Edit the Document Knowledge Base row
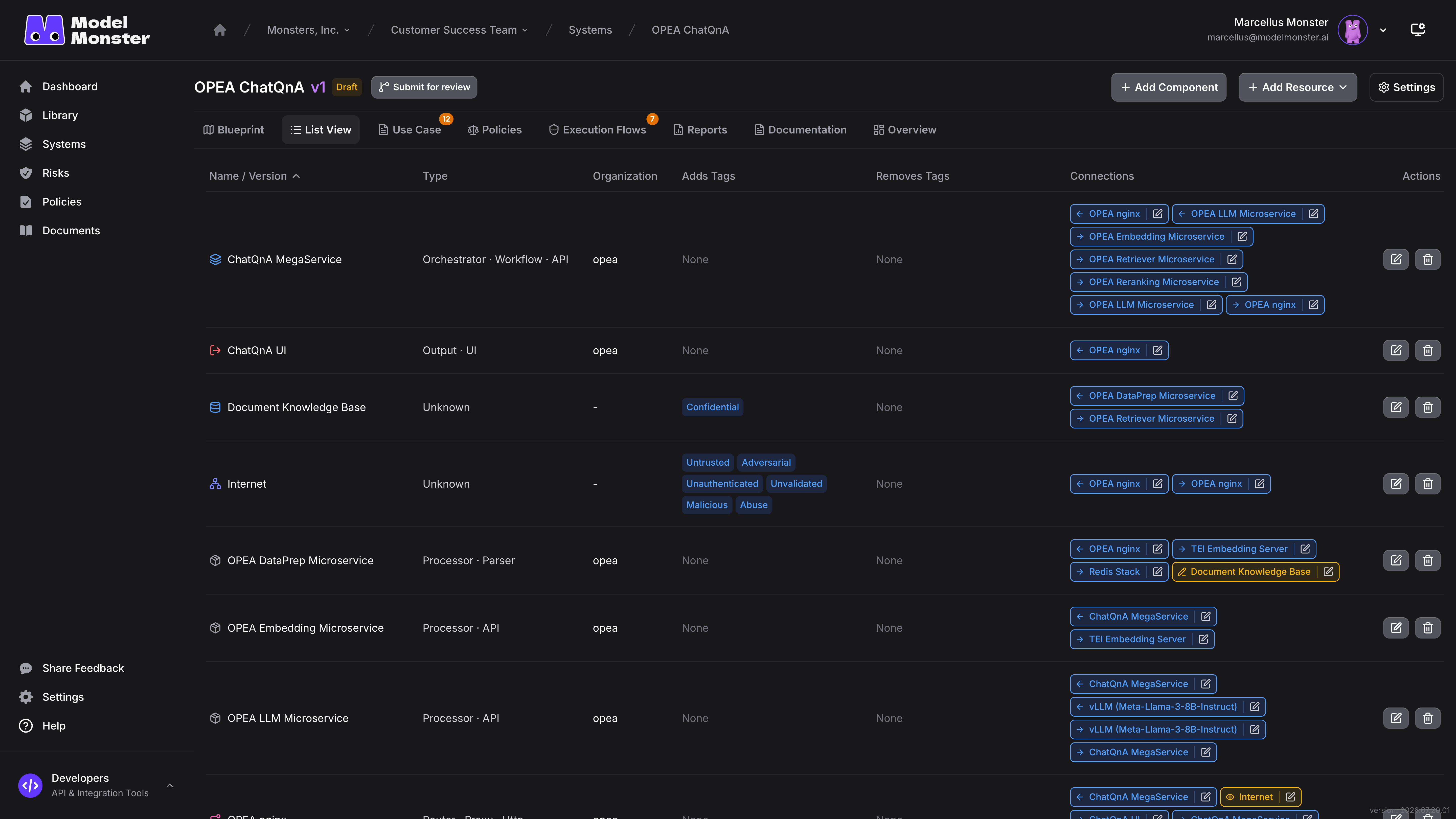 click(x=1396, y=407)
